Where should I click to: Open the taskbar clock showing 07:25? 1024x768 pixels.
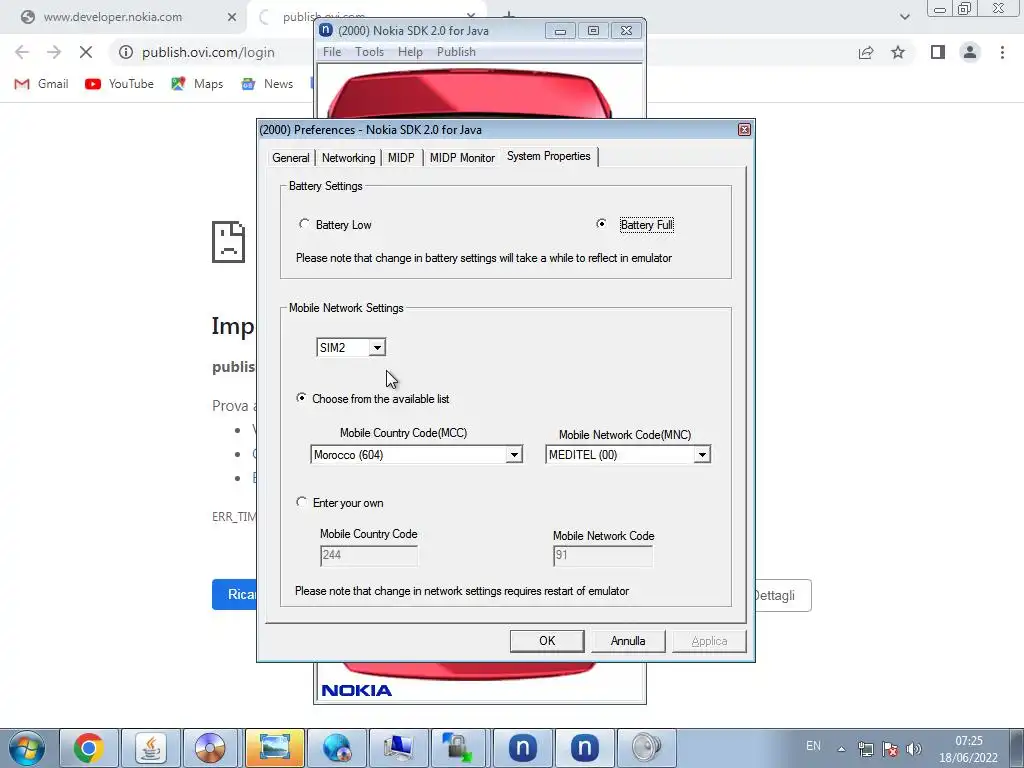968,749
